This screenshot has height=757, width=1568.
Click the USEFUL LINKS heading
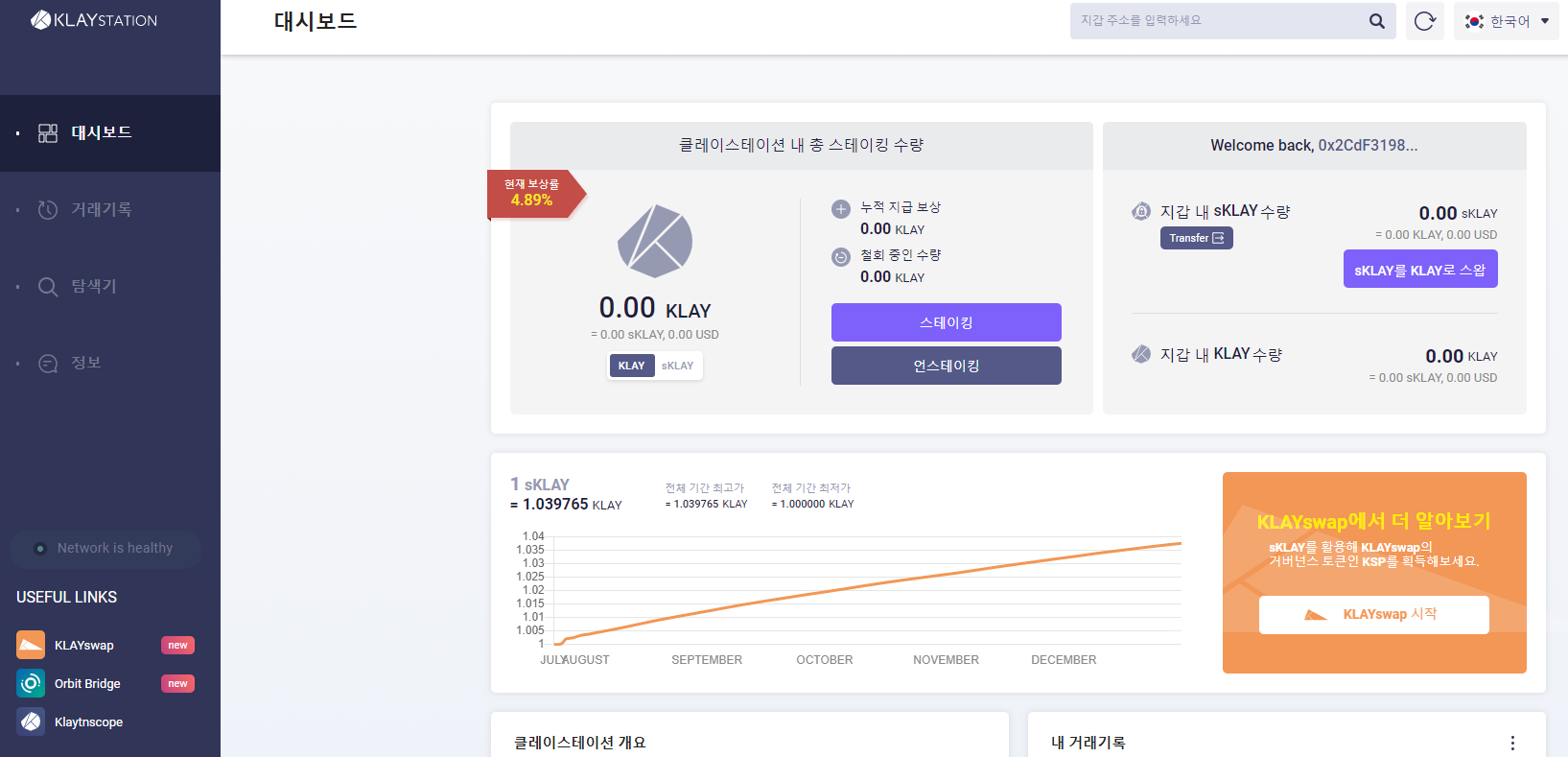click(67, 597)
